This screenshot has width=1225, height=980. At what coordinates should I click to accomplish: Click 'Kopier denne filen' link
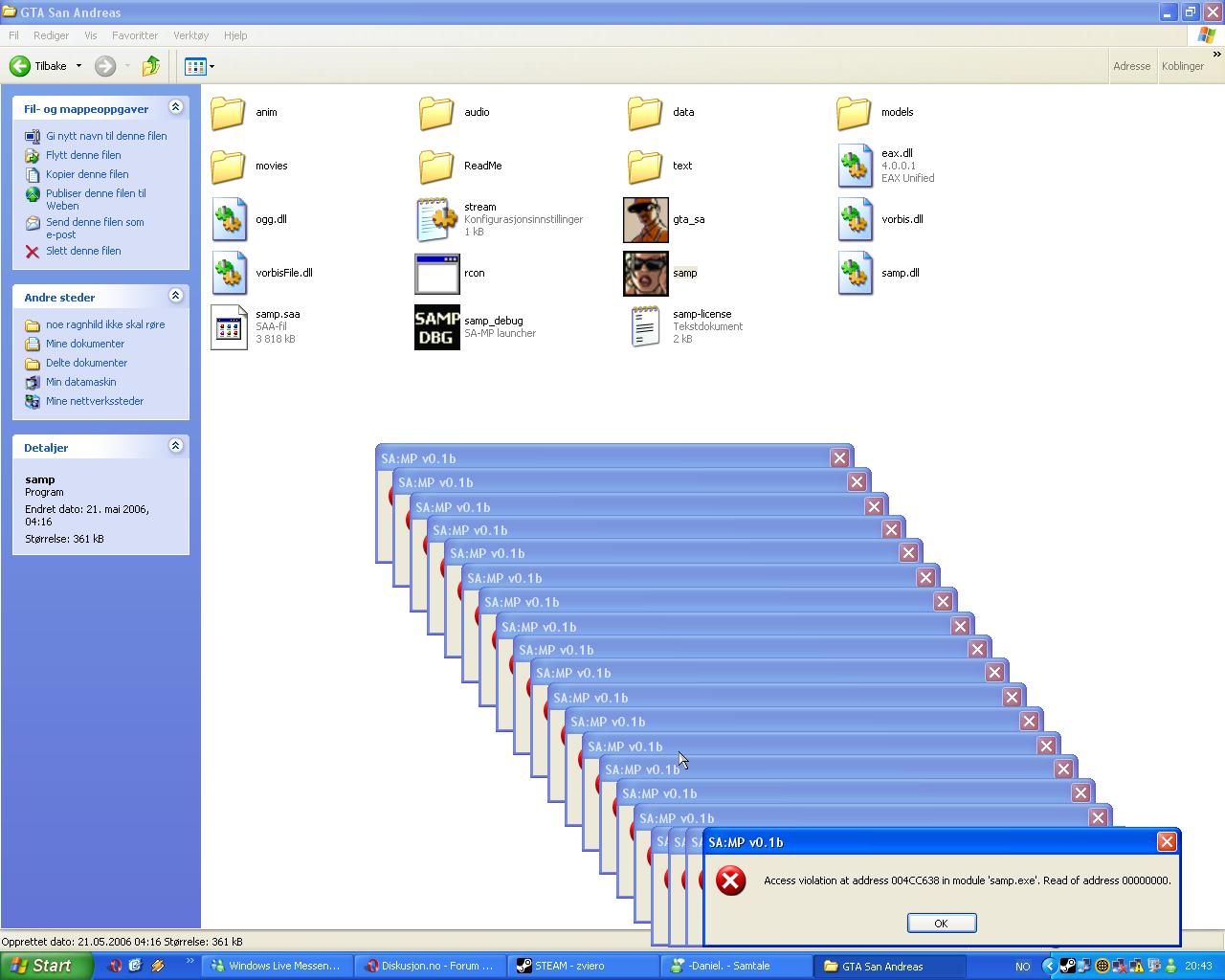tap(87, 174)
